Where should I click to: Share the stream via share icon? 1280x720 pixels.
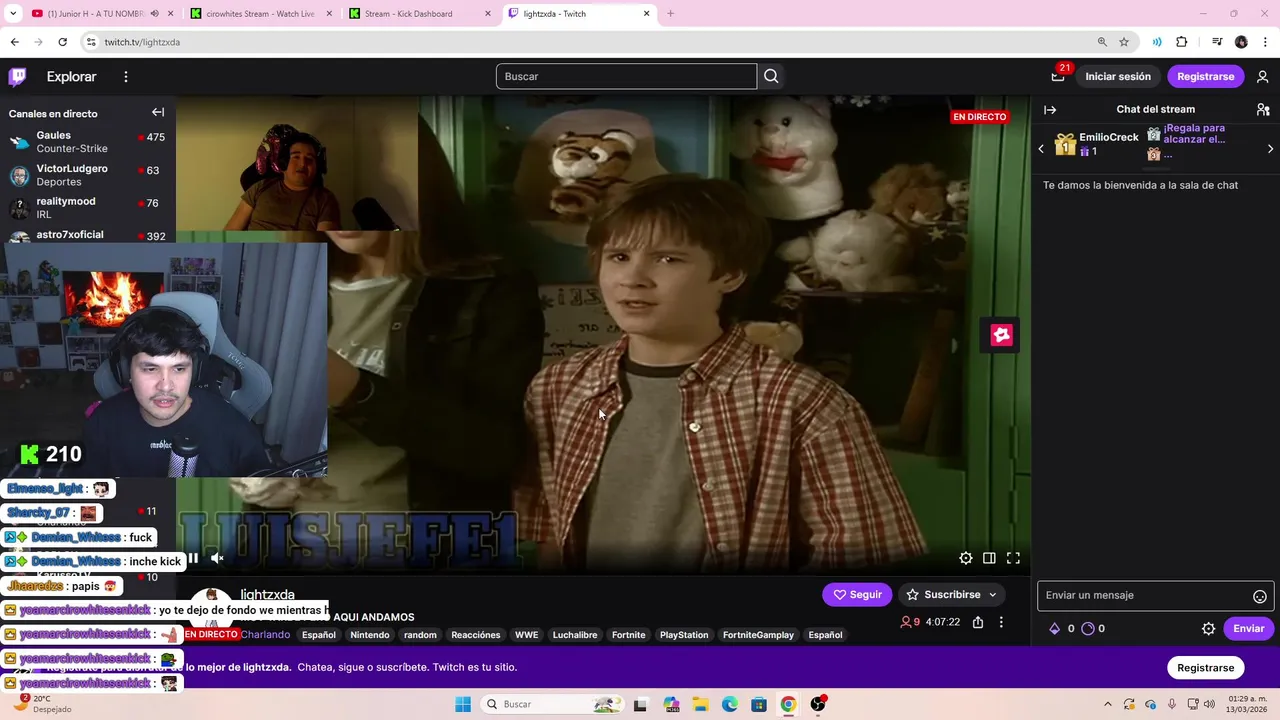[978, 622]
